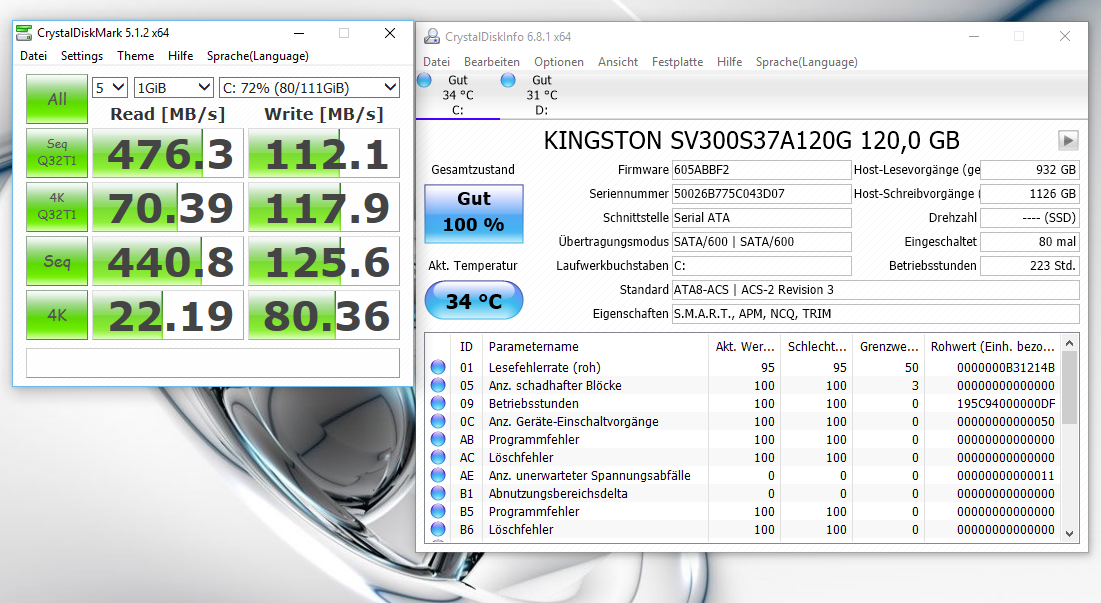
Task: Click the blue status orb for drive D:
Action: tap(508, 80)
